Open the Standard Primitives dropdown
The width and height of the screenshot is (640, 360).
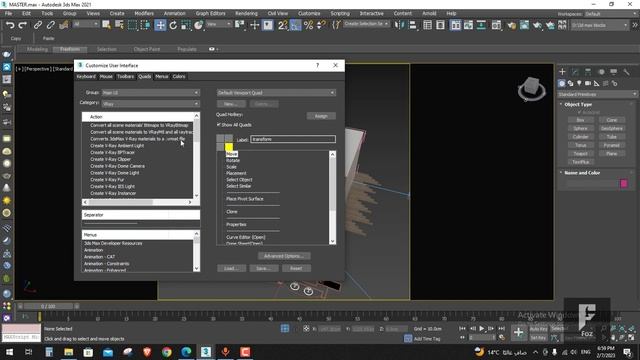tap(597, 94)
